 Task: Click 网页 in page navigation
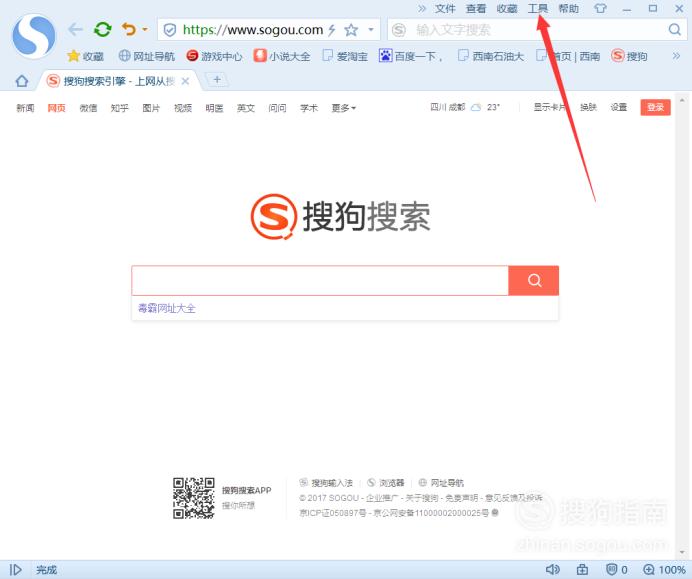56,108
